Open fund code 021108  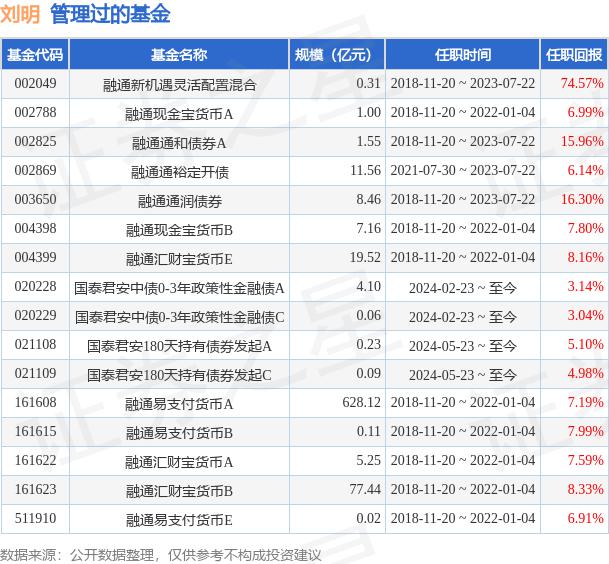click(35, 345)
